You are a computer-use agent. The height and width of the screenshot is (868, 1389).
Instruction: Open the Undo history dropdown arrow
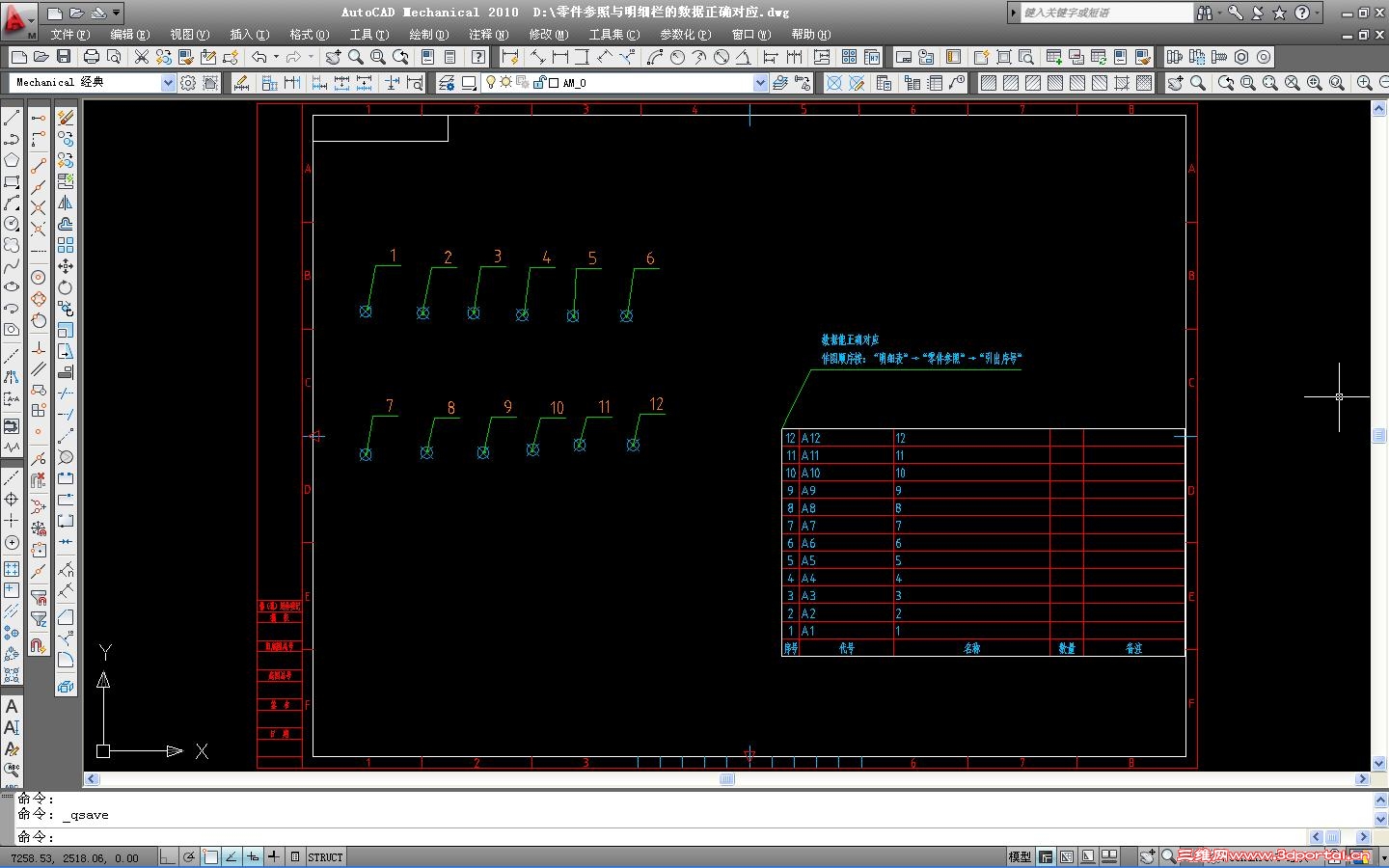coord(276,57)
